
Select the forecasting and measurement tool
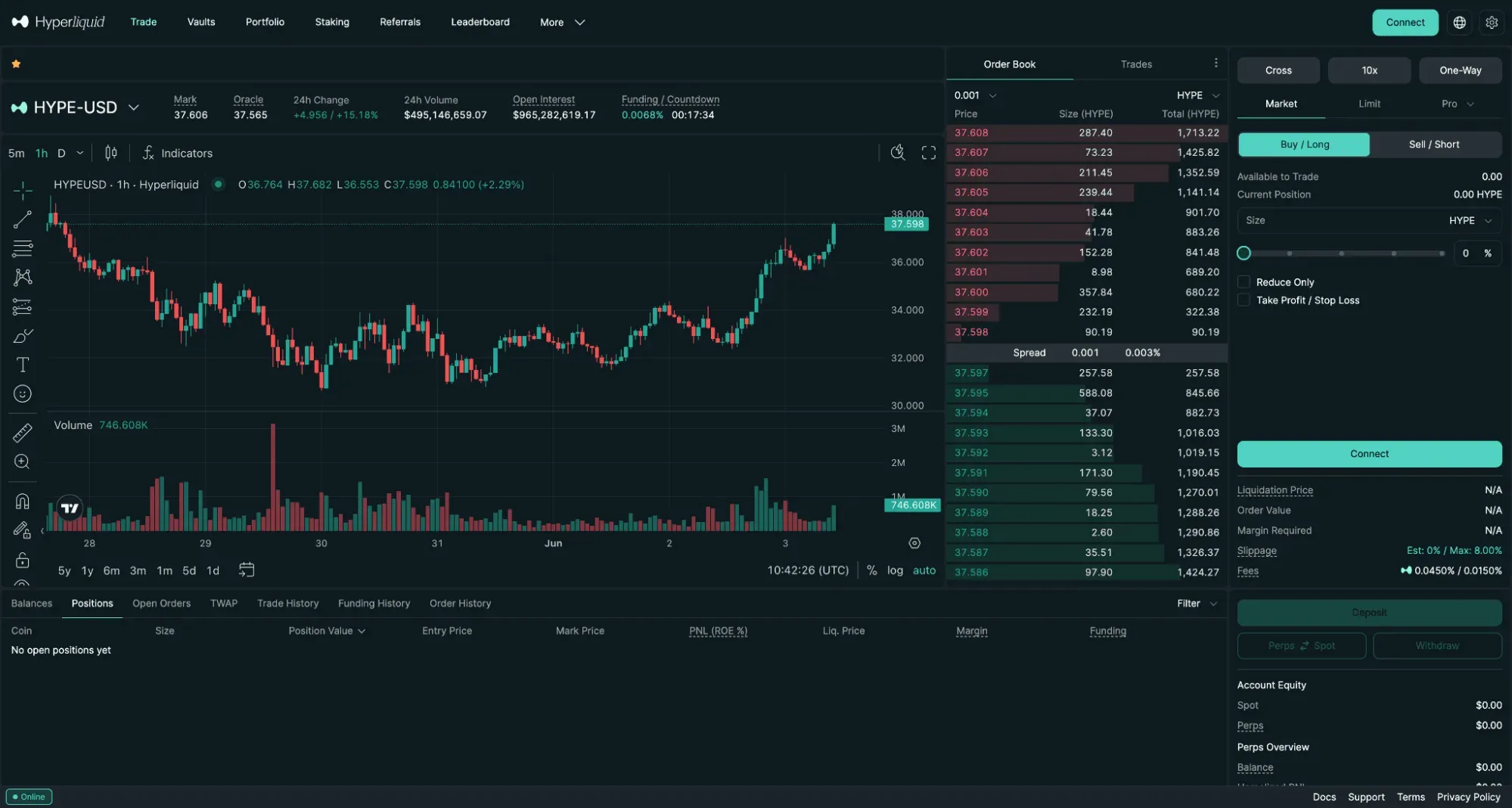pyautogui.click(x=23, y=306)
